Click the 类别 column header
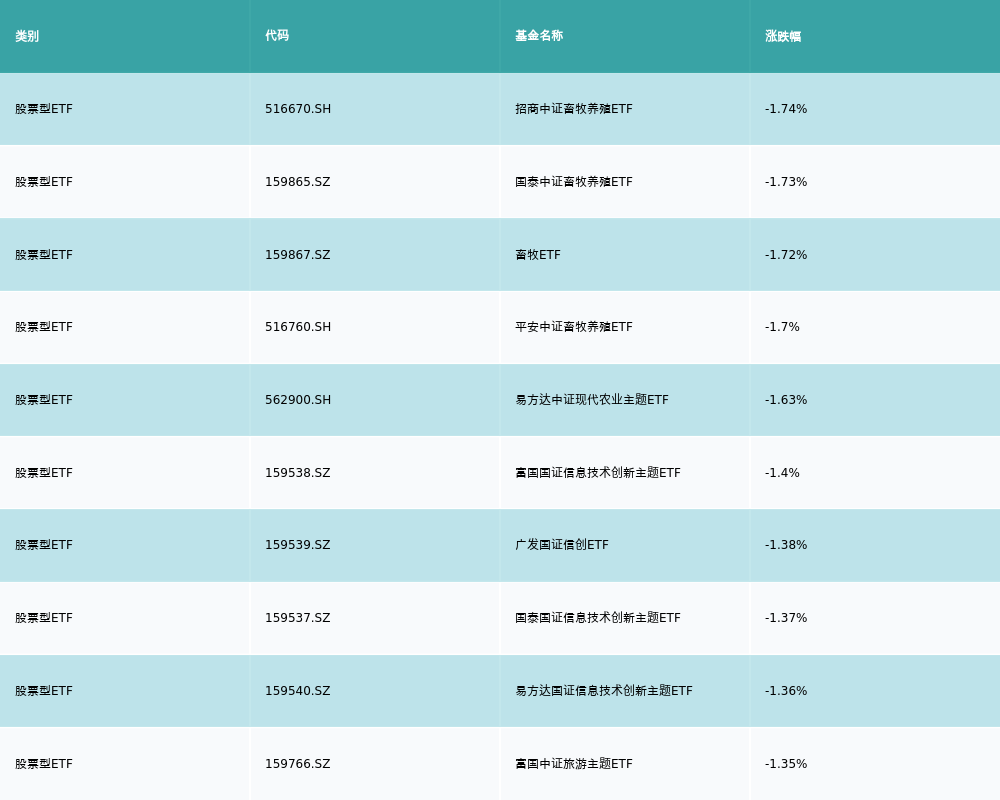Viewport: 1000px width, 800px height. pyautogui.click(x=27, y=36)
